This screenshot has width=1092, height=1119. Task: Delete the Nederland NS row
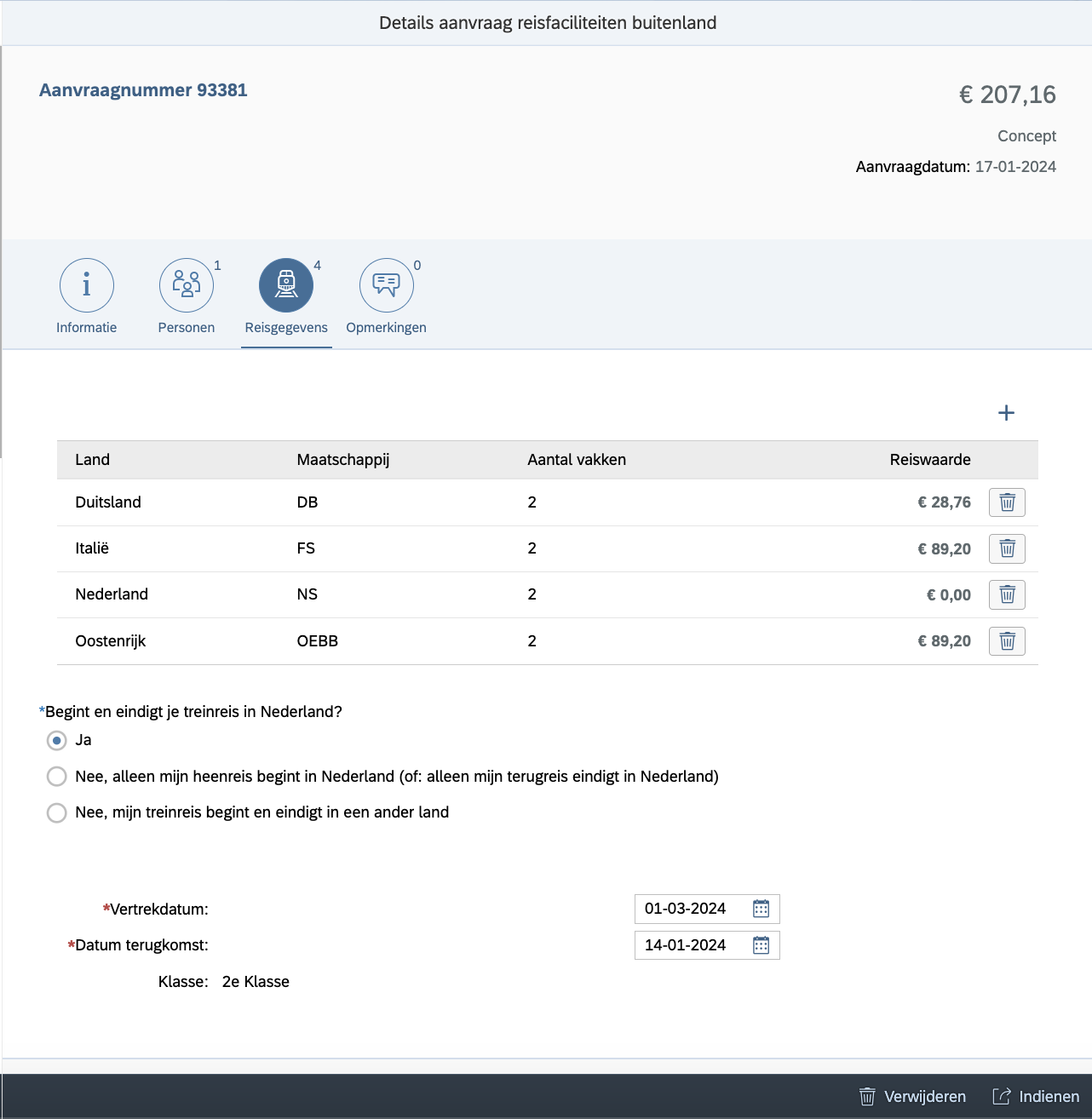[x=1007, y=594]
